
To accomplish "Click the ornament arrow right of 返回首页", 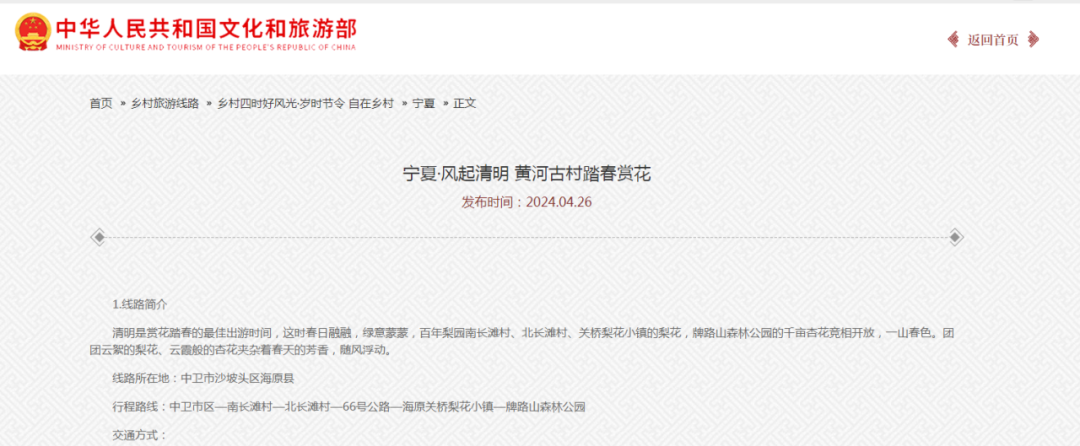I will pos(1034,40).
